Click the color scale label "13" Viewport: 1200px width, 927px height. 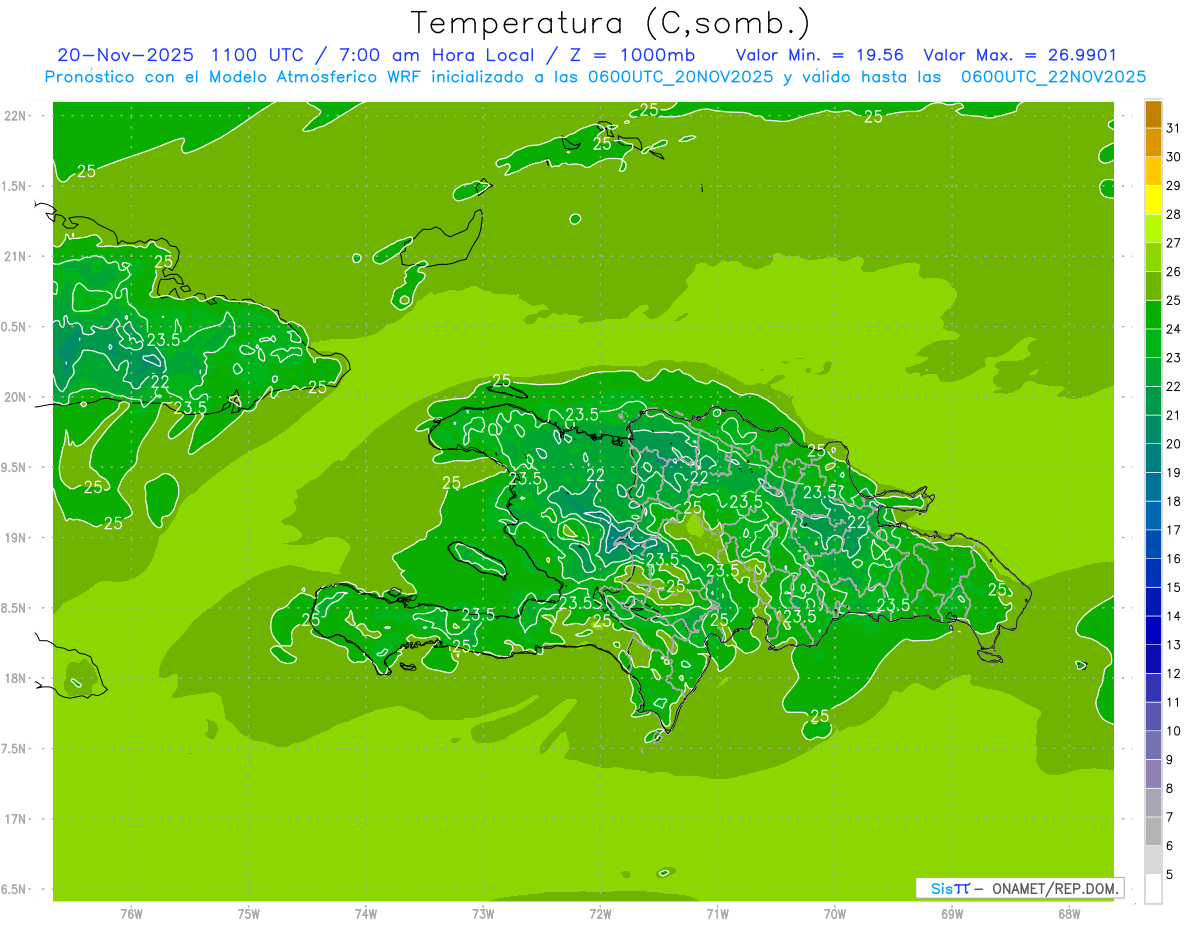(x=1174, y=645)
